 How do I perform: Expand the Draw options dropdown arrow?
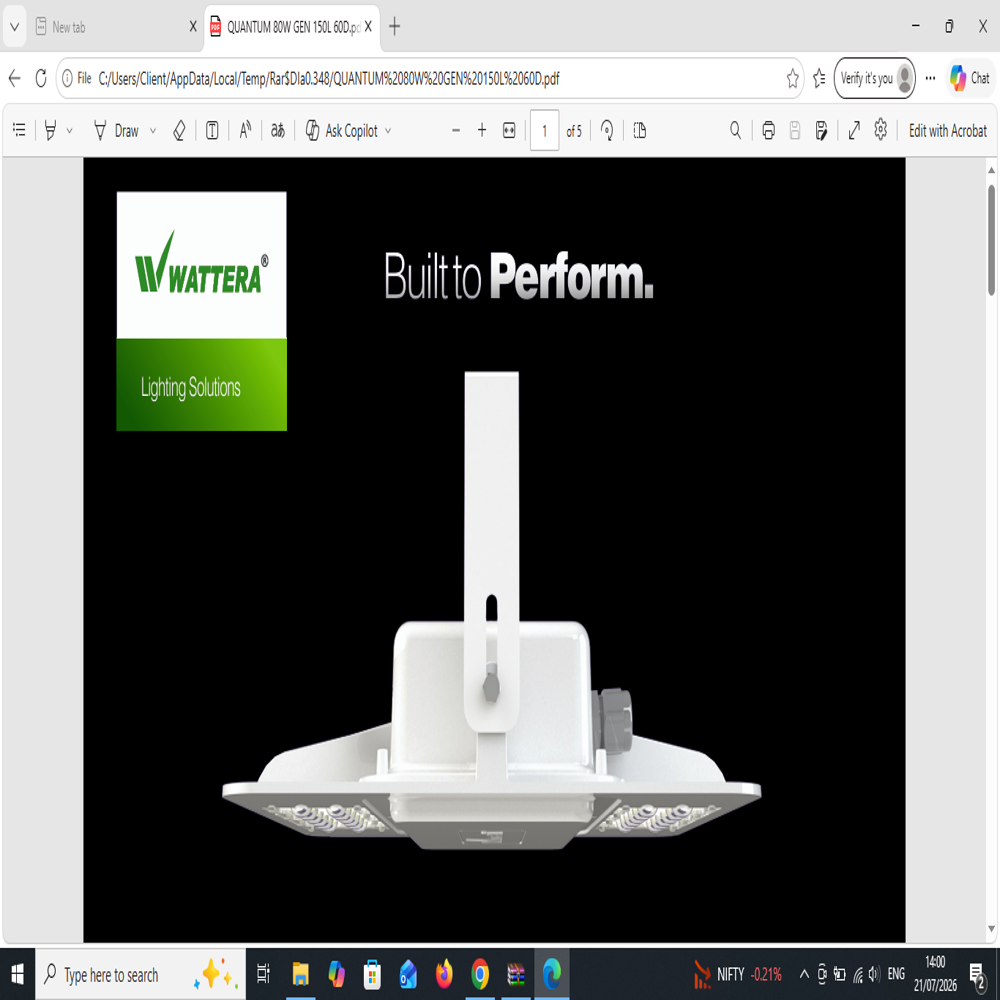click(152, 131)
